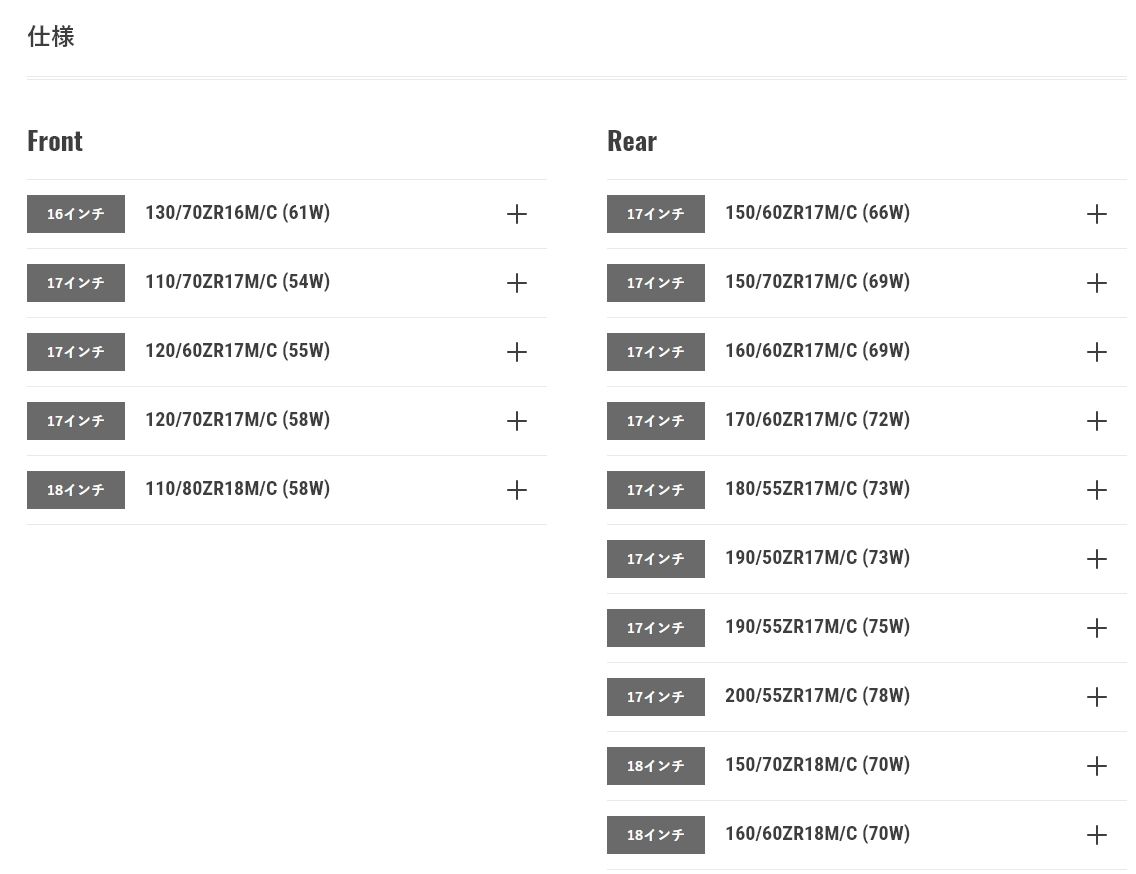The height and width of the screenshot is (874, 1136).
Task: Click the 200/55ZR17M/C (78W) size text
Action: [817, 696]
